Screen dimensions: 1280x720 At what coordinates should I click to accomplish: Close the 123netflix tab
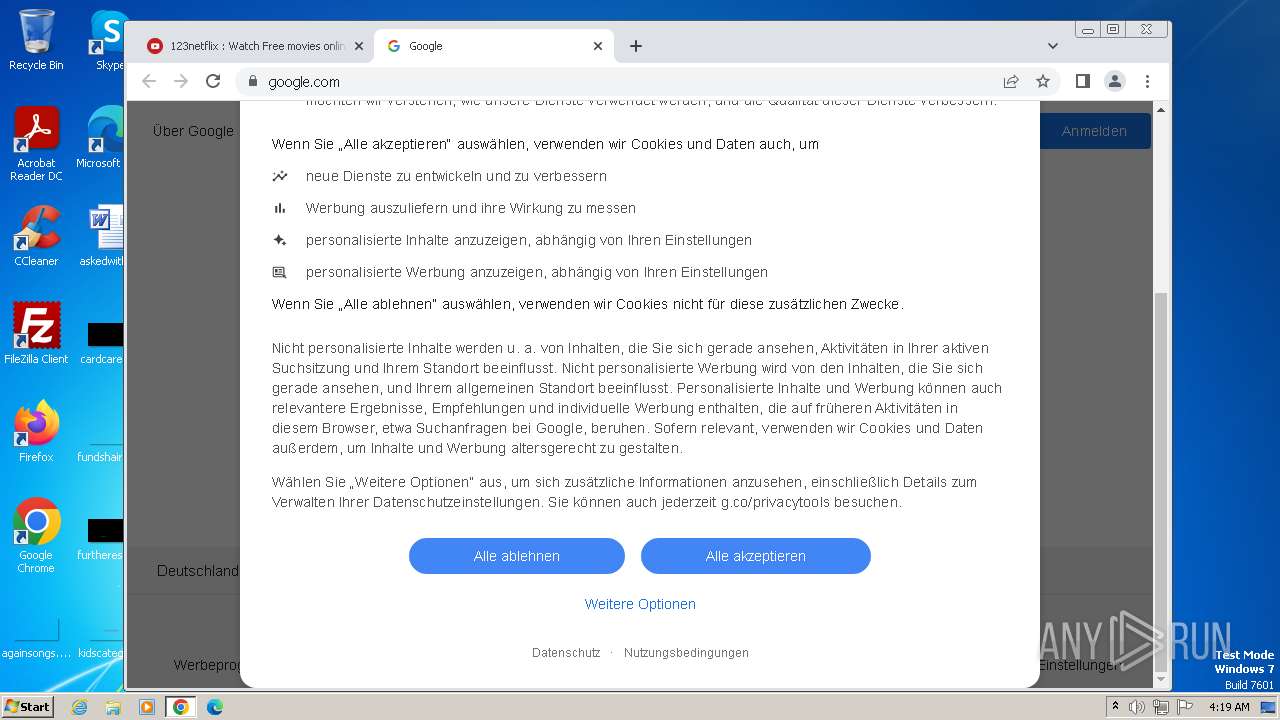359,46
